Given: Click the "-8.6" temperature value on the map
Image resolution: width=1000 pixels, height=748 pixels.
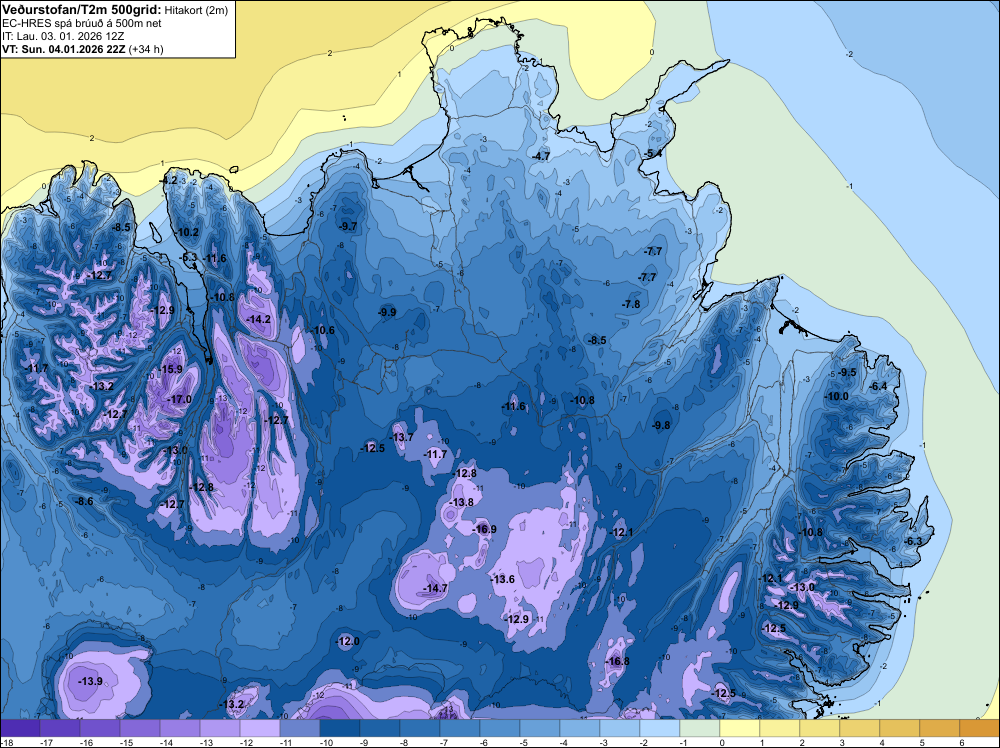Looking at the screenshot, I should [x=84, y=502].
